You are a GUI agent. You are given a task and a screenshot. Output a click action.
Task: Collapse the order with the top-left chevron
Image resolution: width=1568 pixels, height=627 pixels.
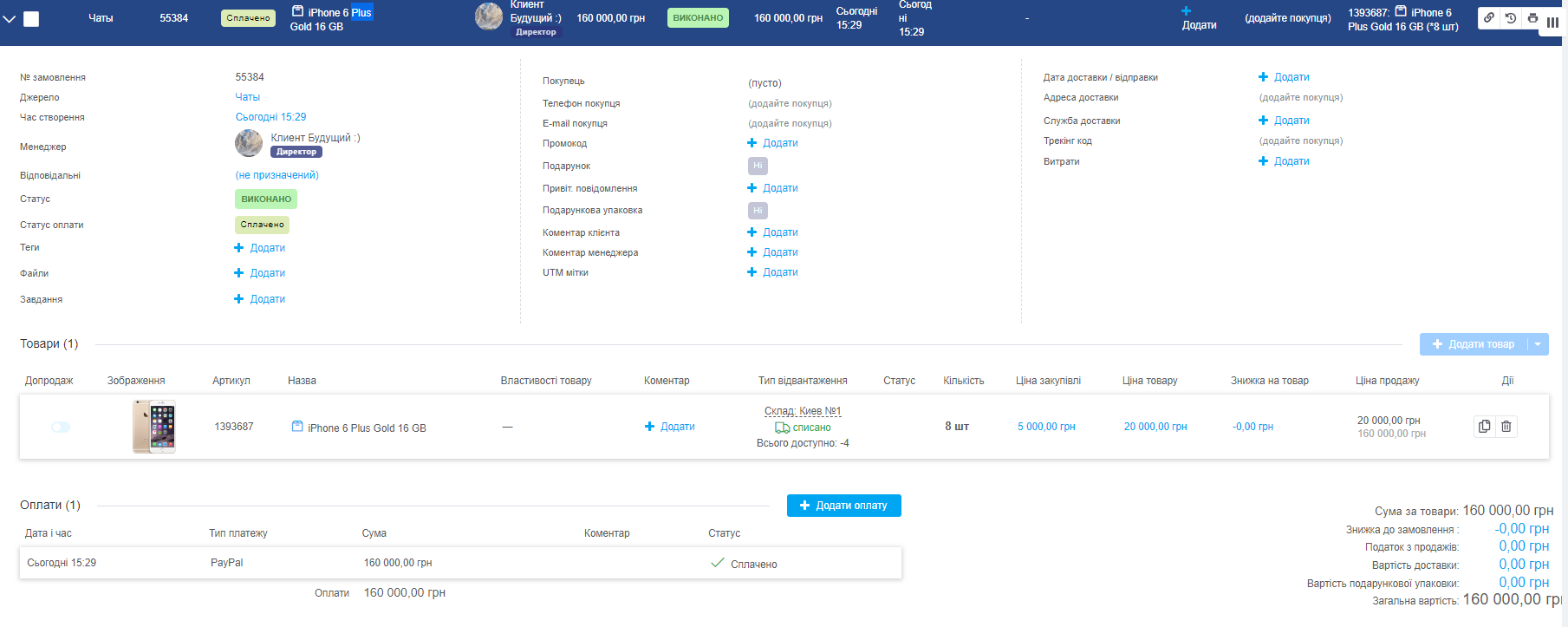pyautogui.click(x=9, y=18)
